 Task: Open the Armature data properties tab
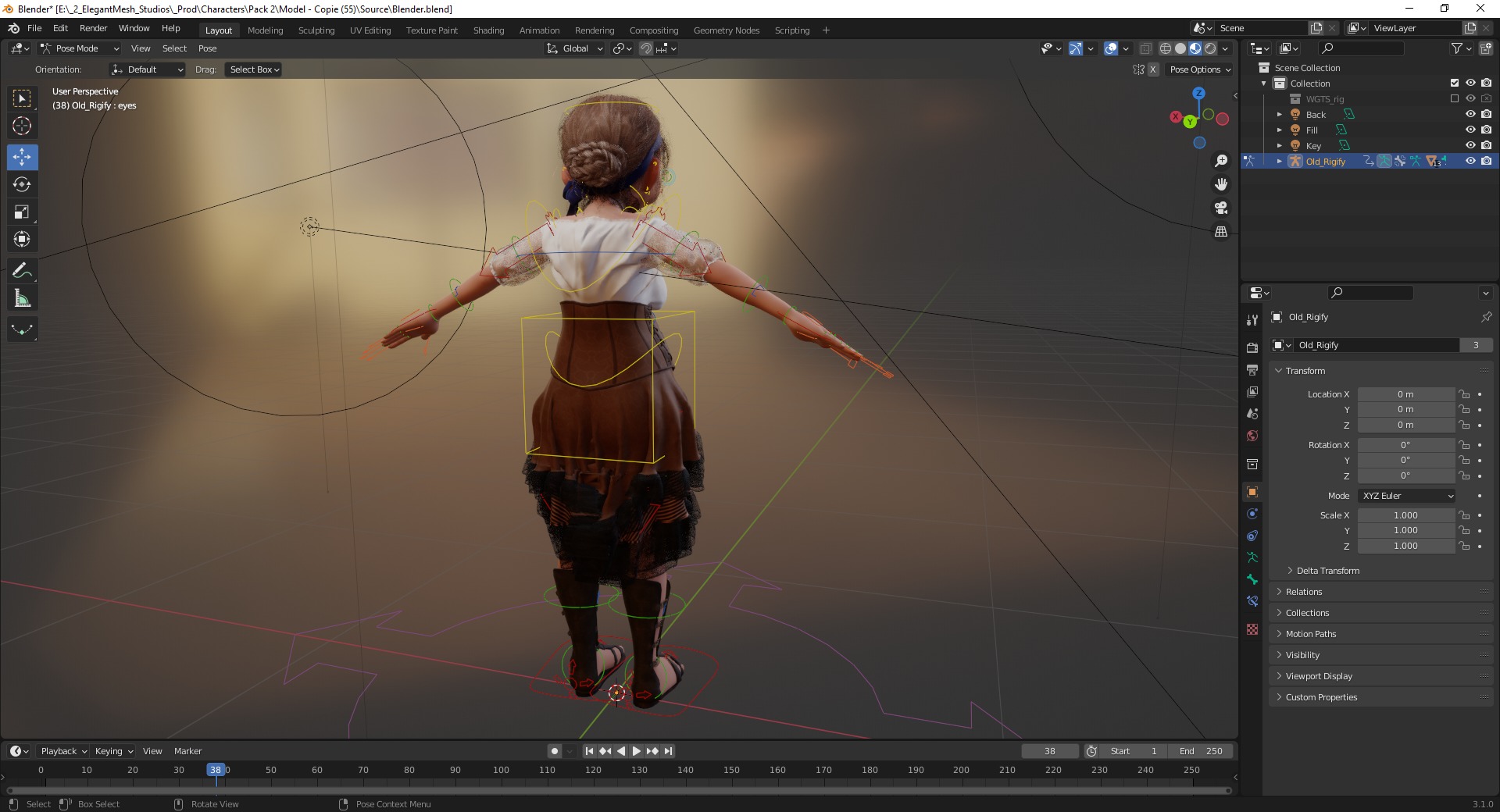[1252, 557]
